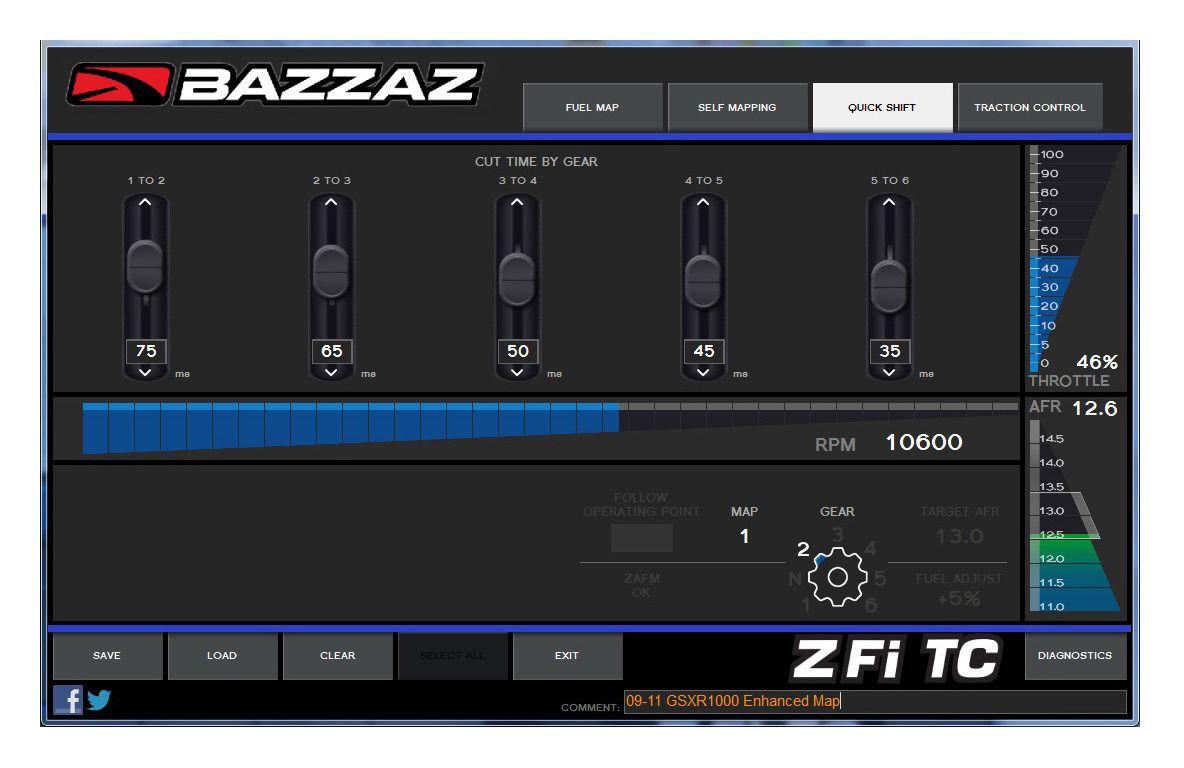Viewport: 1184px width, 768px height.
Task: Click the Twitter bird icon
Action: tap(97, 700)
